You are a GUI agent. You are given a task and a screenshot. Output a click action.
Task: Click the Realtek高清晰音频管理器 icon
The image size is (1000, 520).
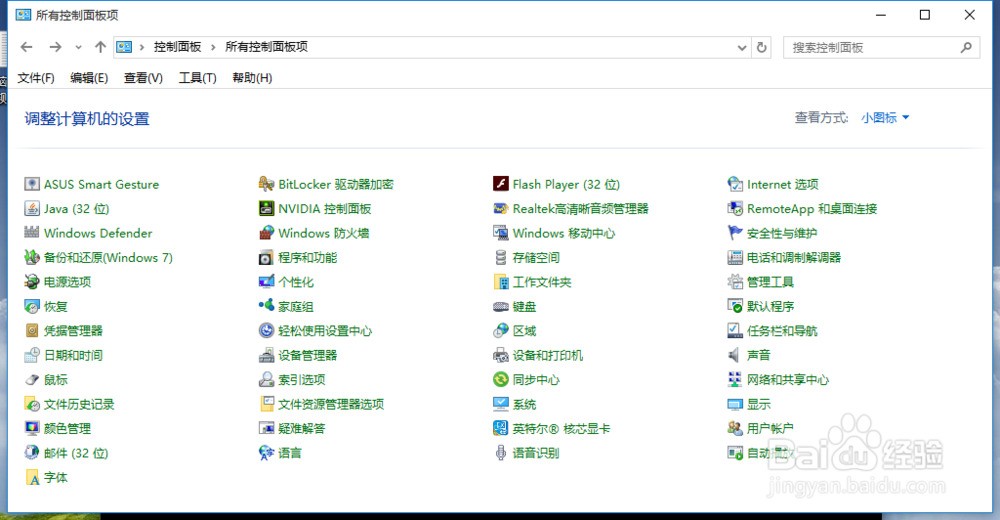tap(501, 209)
